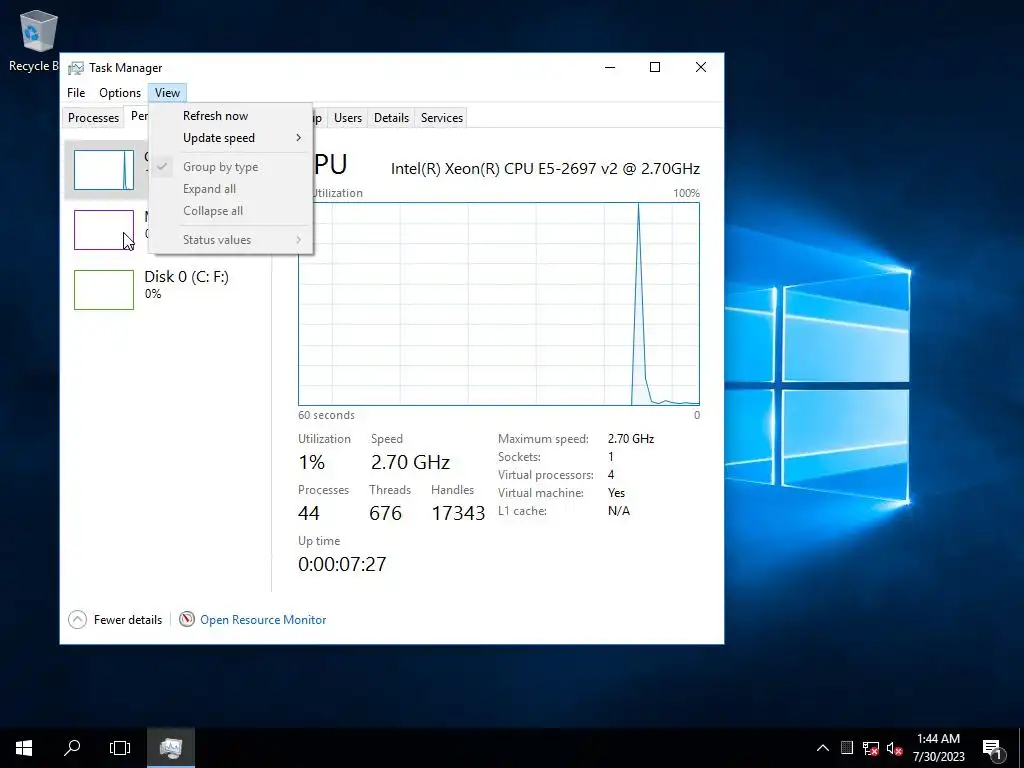The height and width of the screenshot is (768, 1024).
Task: Select the Disk 0 mini graph thumbnail
Action: click(x=104, y=290)
